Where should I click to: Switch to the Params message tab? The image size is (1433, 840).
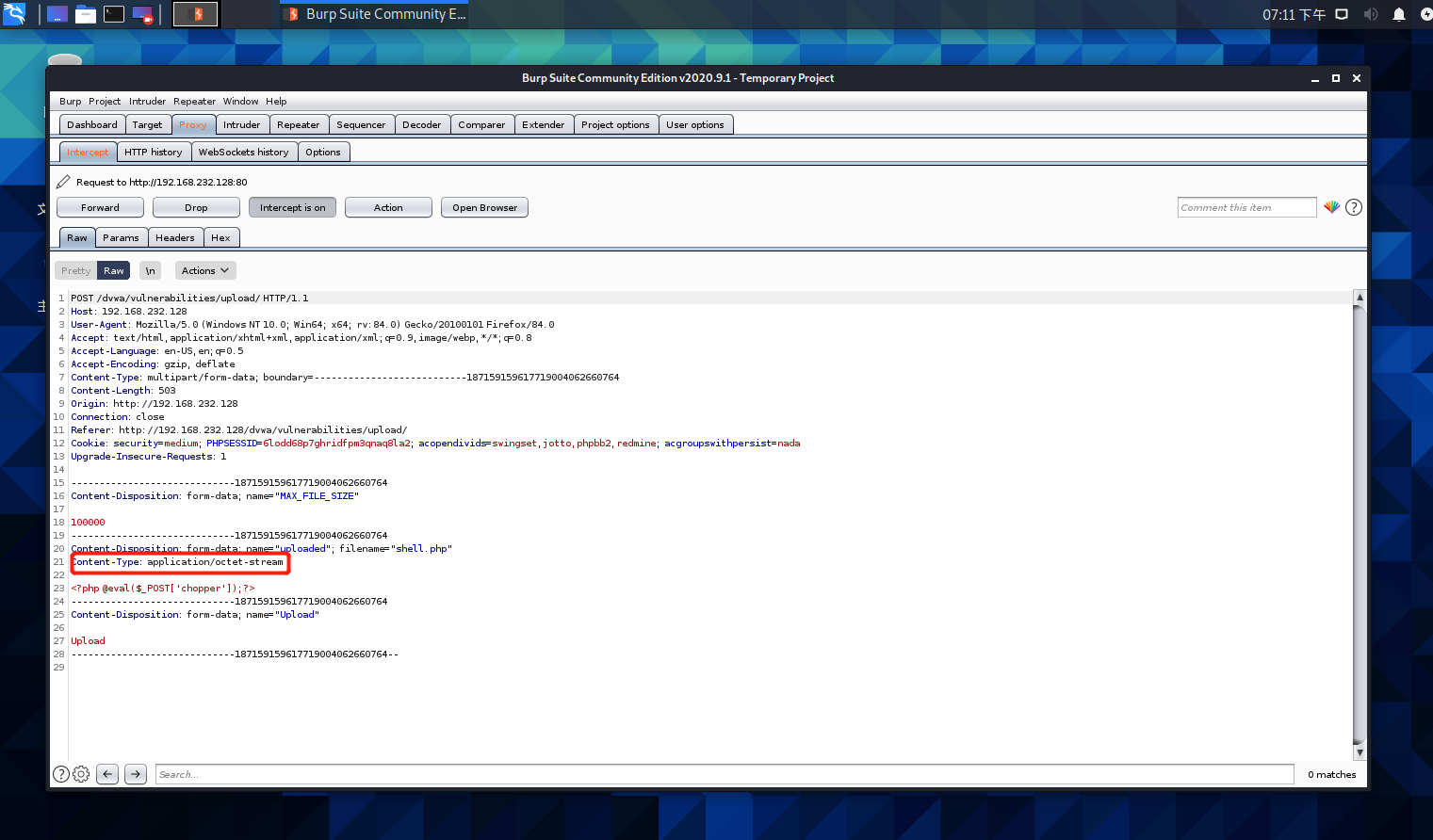point(122,237)
